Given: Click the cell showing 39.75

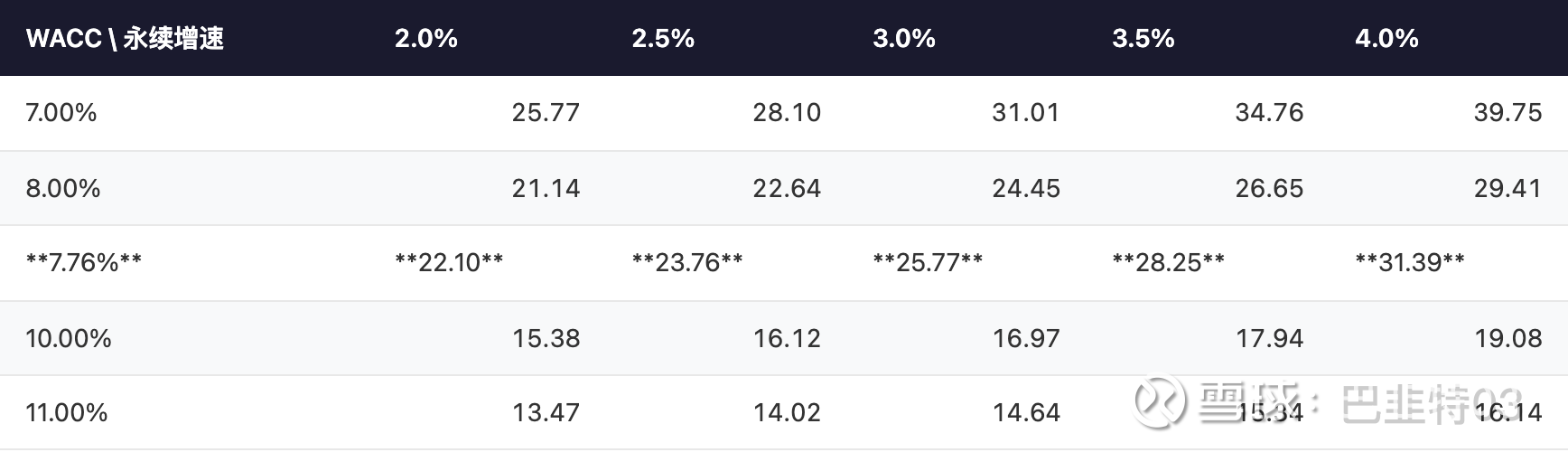Looking at the screenshot, I should 1507,112.
